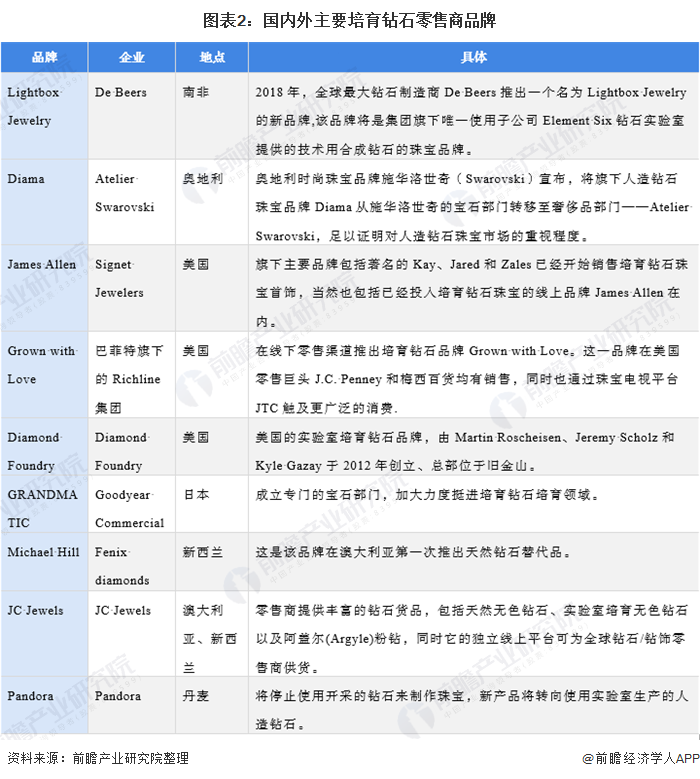Click the description 这是该品牌在澳大利亚第一次
This screenshot has width=700, height=779.
click(473, 562)
